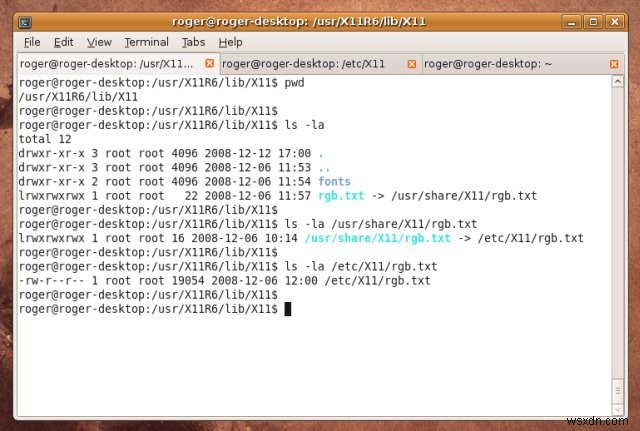
Task: Click the window title text
Action: (299, 21)
